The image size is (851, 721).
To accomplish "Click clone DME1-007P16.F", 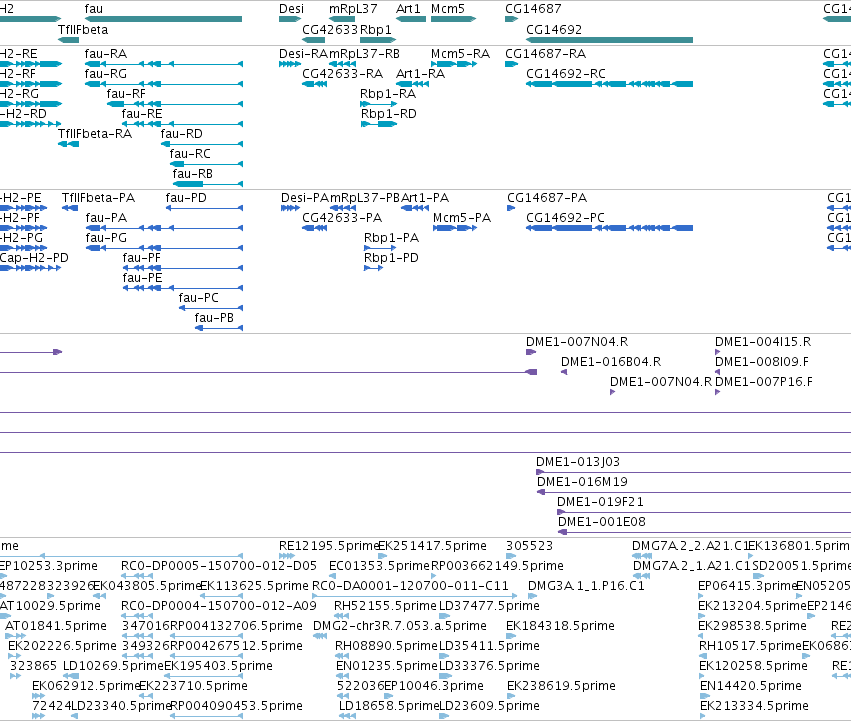I will (x=764, y=382).
